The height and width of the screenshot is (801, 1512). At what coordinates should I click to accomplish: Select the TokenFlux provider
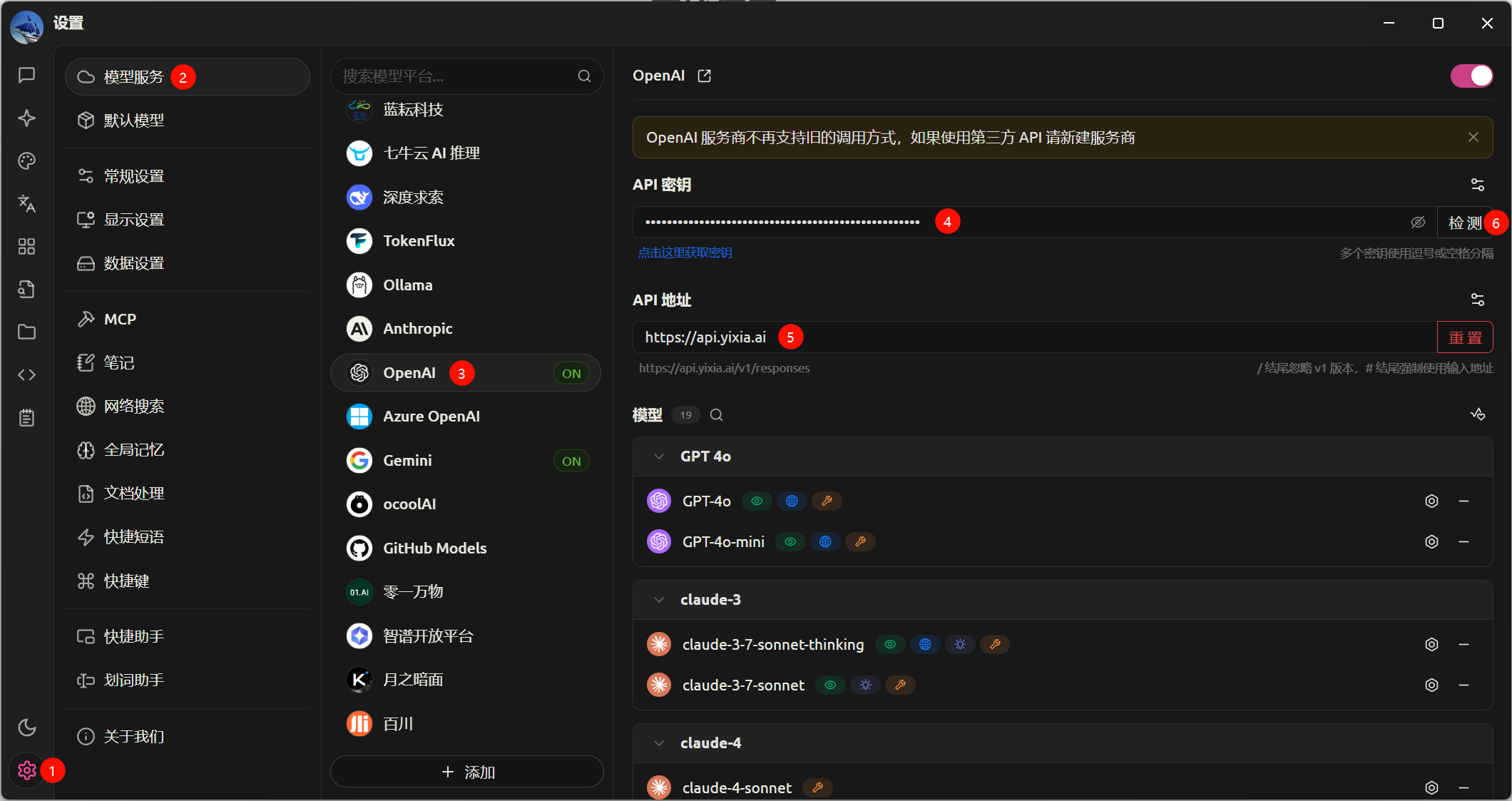(x=466, y=241)
